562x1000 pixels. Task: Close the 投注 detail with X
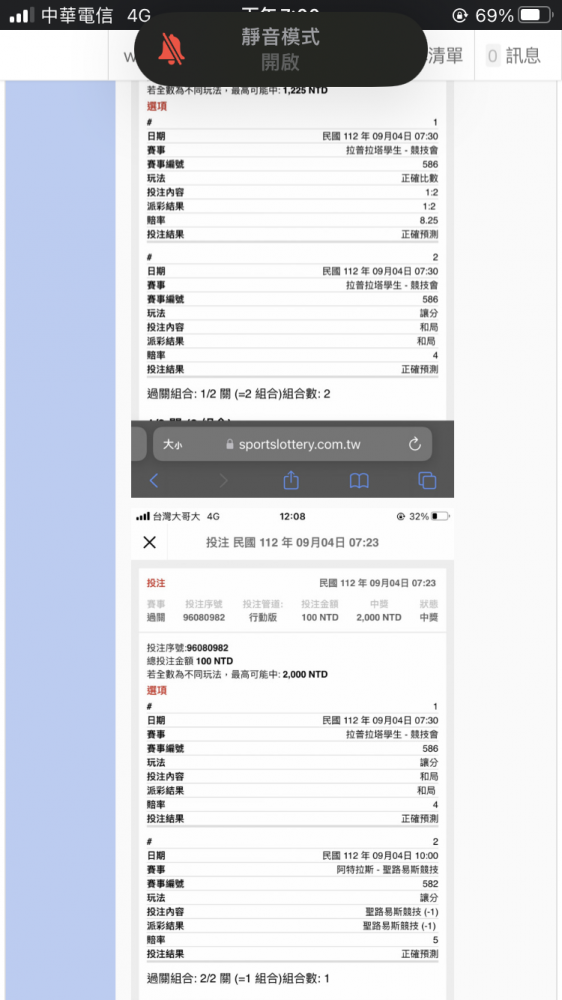pos(149,542)
